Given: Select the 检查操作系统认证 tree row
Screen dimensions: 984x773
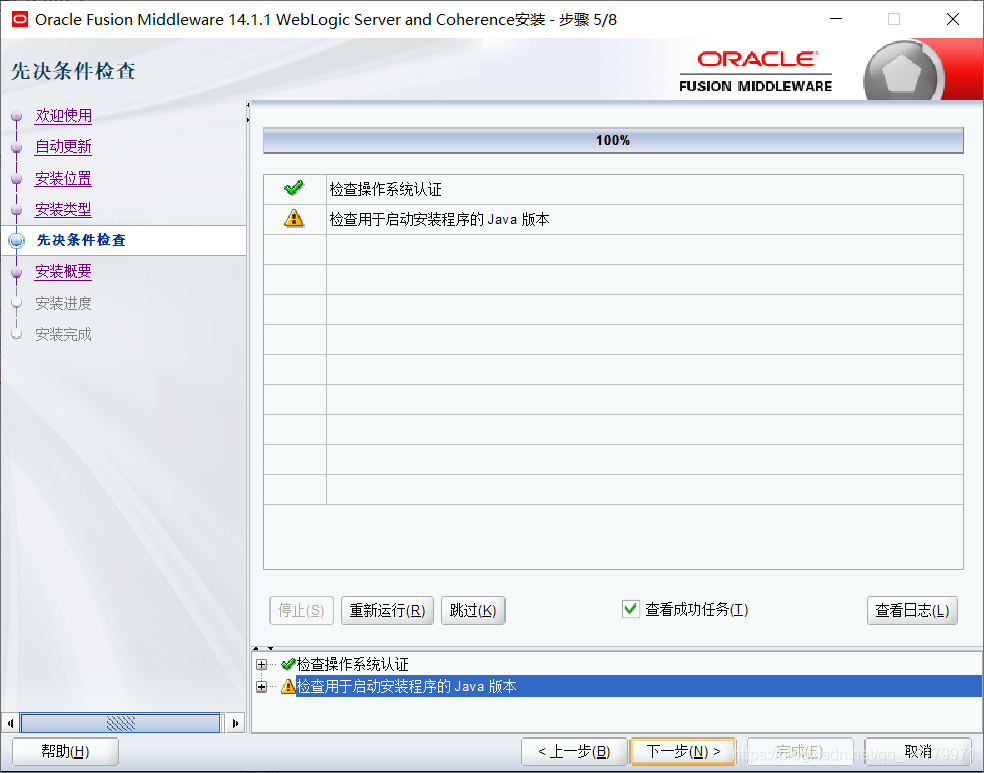Looking at the screenshot, I should click(352, 664).
